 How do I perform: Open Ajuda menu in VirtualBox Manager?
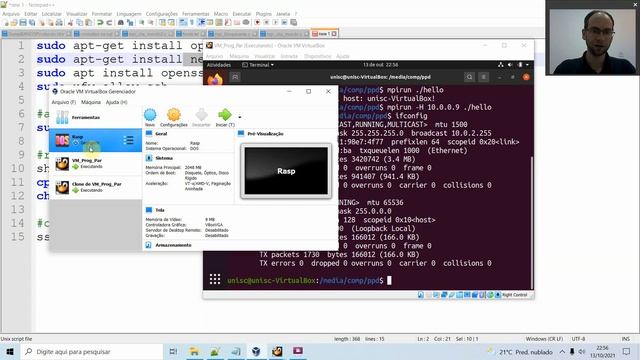pos(116,102)
